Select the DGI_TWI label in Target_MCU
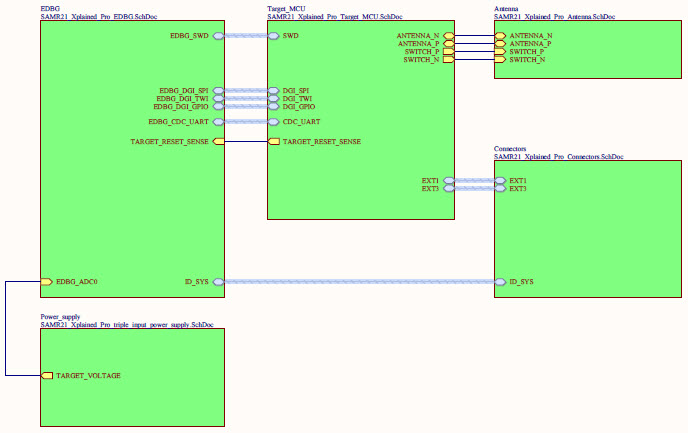Image resolution: width=688 pixels, height=433 pixels. (299, 98)
